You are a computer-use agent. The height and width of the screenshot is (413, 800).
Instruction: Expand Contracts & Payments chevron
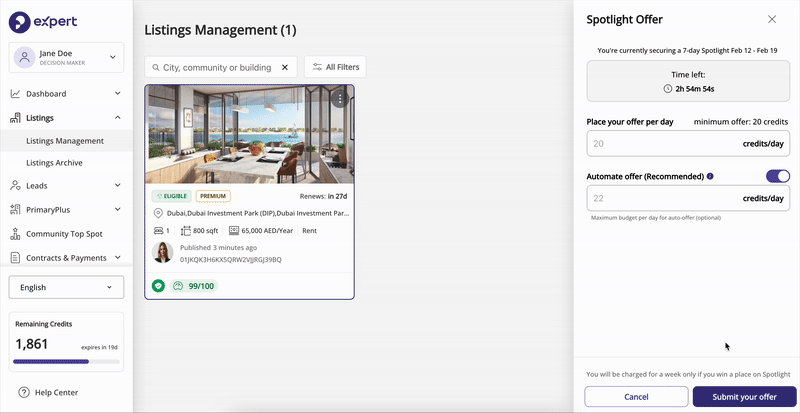pos(117,258)
